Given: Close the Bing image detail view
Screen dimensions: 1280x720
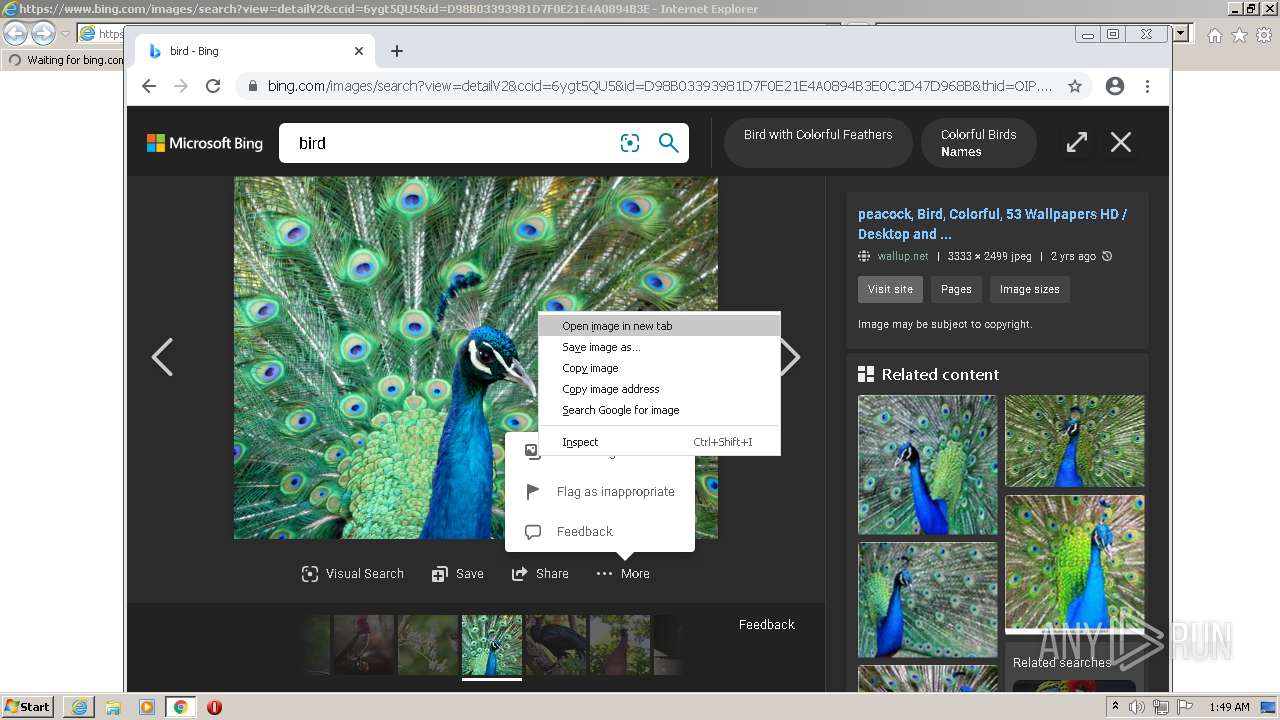Looking at the screenshot, I should click(1121, 142).
